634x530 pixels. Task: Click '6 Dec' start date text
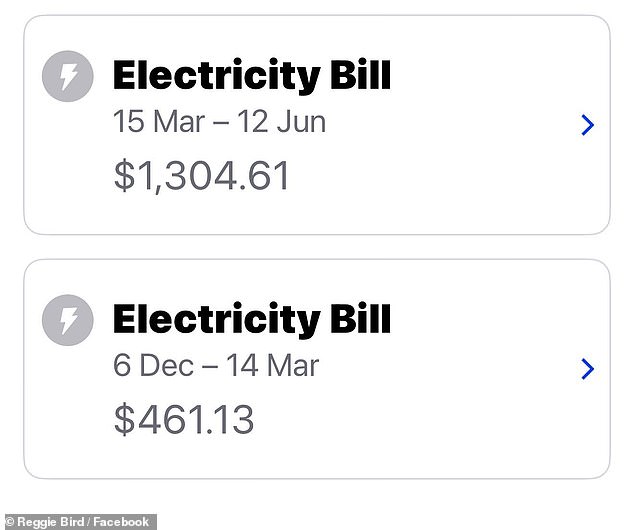pyautogui.click(x=153, y=365)
